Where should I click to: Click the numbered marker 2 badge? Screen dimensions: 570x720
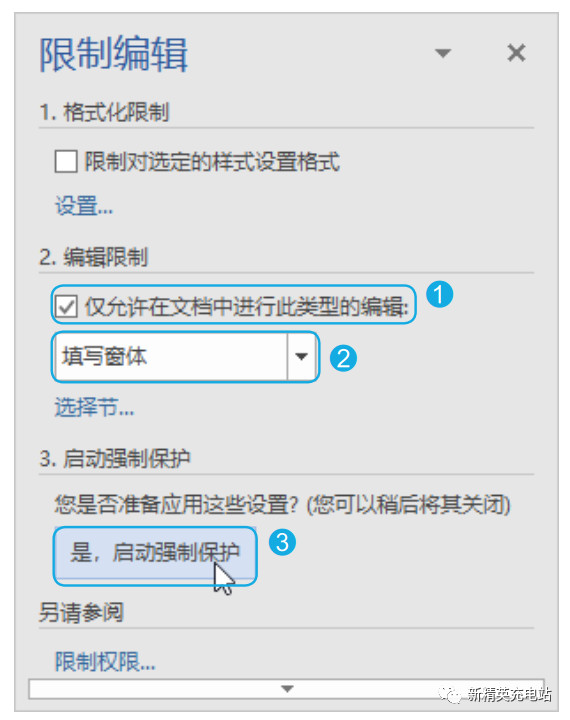pyautogui.click(x=343, y=358)
